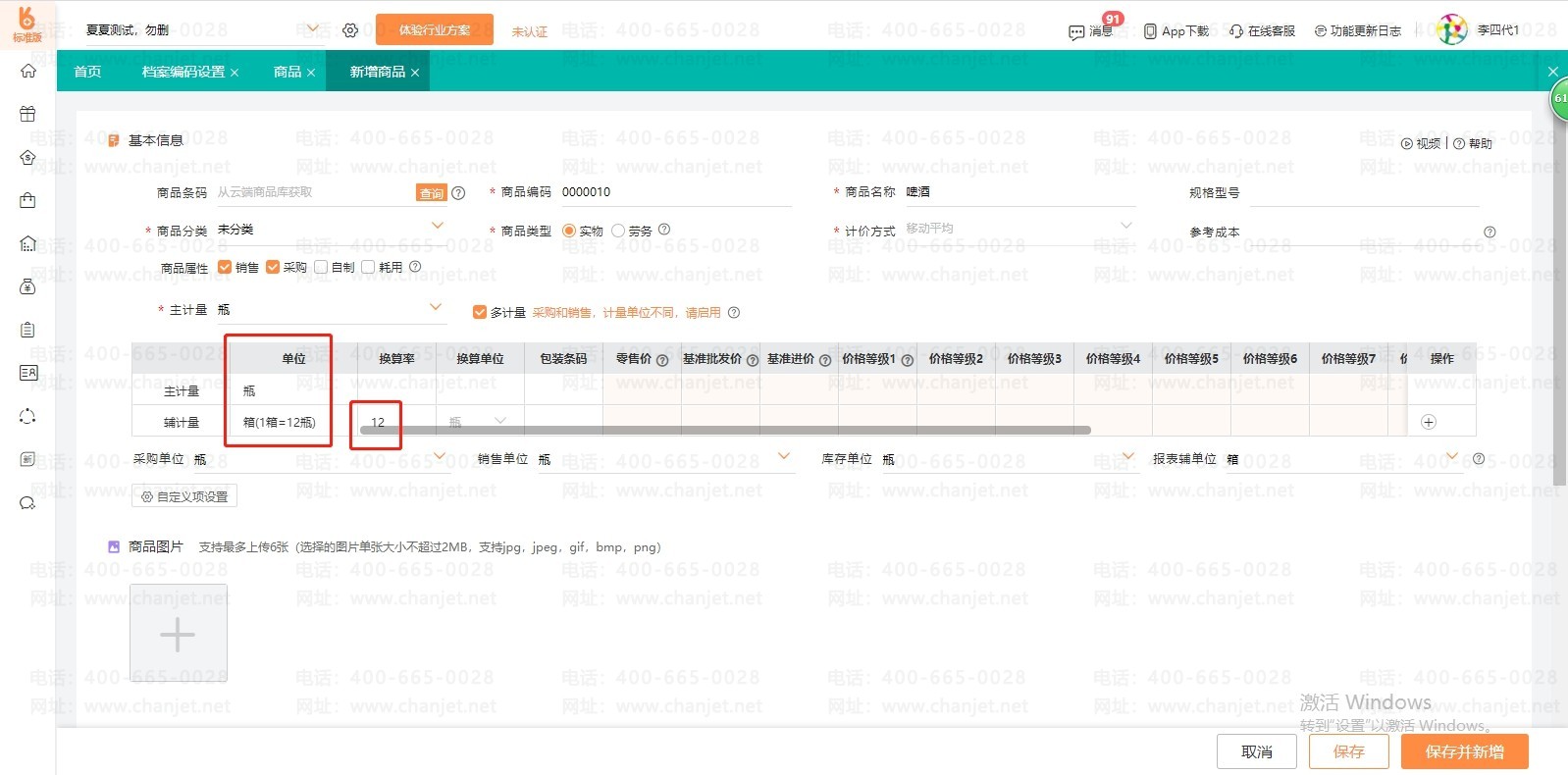Open the 消息 message notifications
Viewport: 1568px width, 775px height.
(1090, 31)
